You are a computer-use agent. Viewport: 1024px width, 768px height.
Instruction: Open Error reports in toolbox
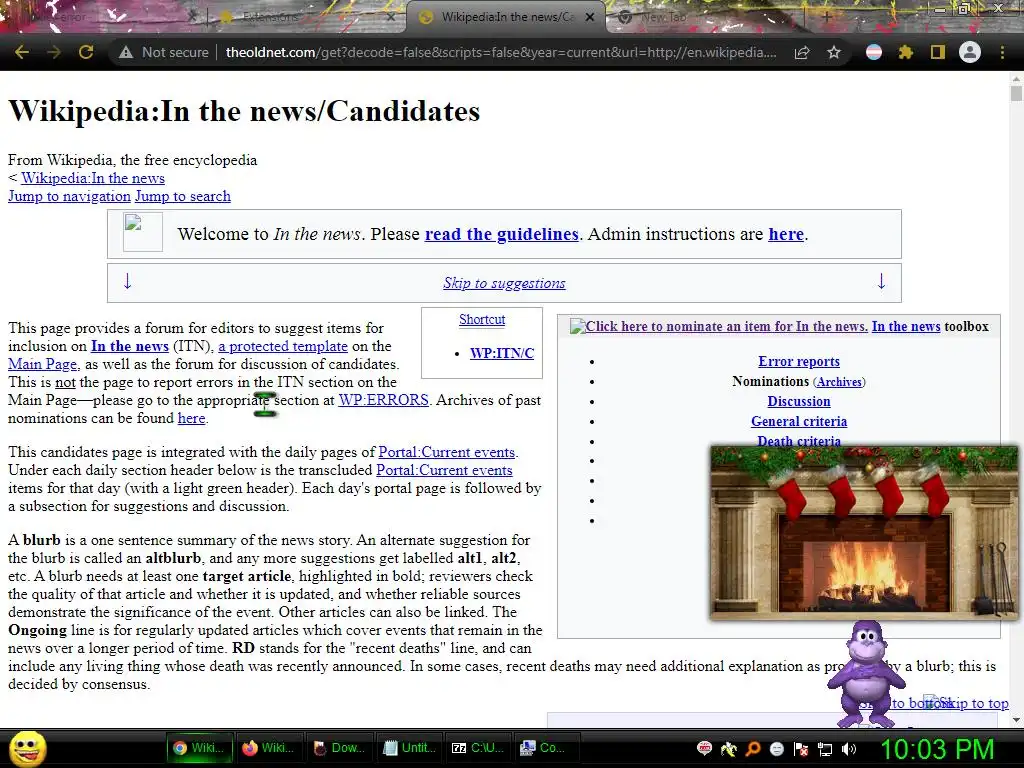point(799,361)
